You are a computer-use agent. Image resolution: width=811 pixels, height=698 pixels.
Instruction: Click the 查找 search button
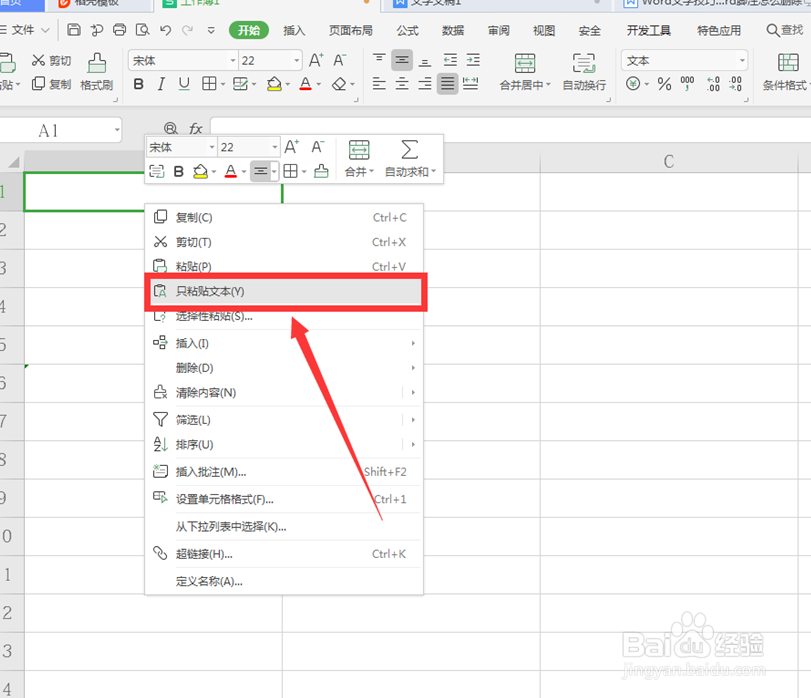click(784, 30)
